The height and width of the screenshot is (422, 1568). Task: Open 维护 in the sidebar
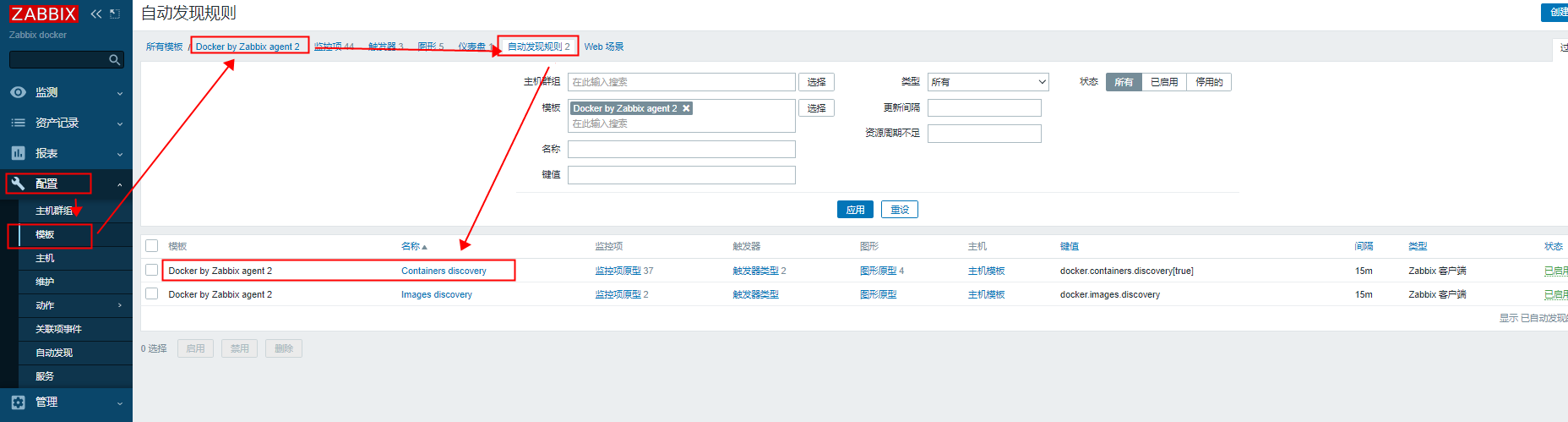[45, 282]
